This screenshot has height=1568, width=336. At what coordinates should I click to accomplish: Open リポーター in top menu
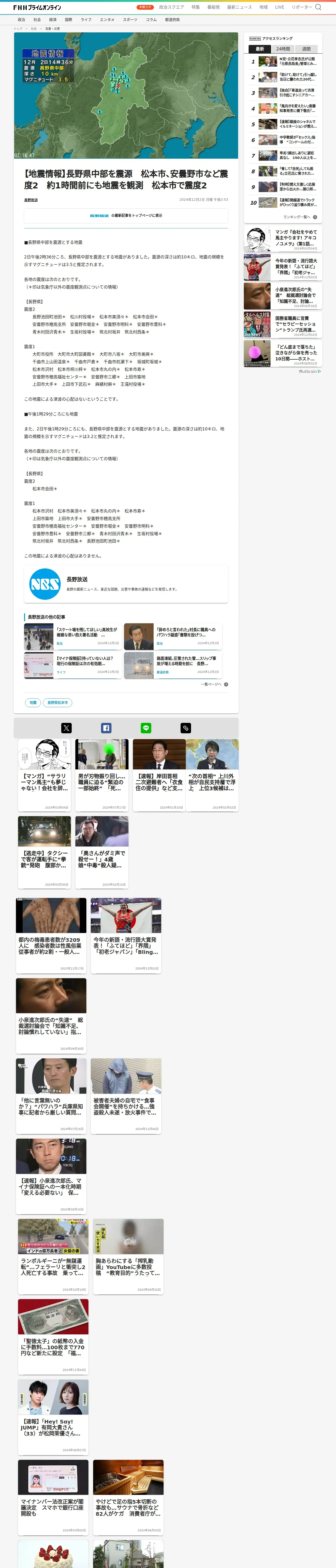[x=302, y=7]
